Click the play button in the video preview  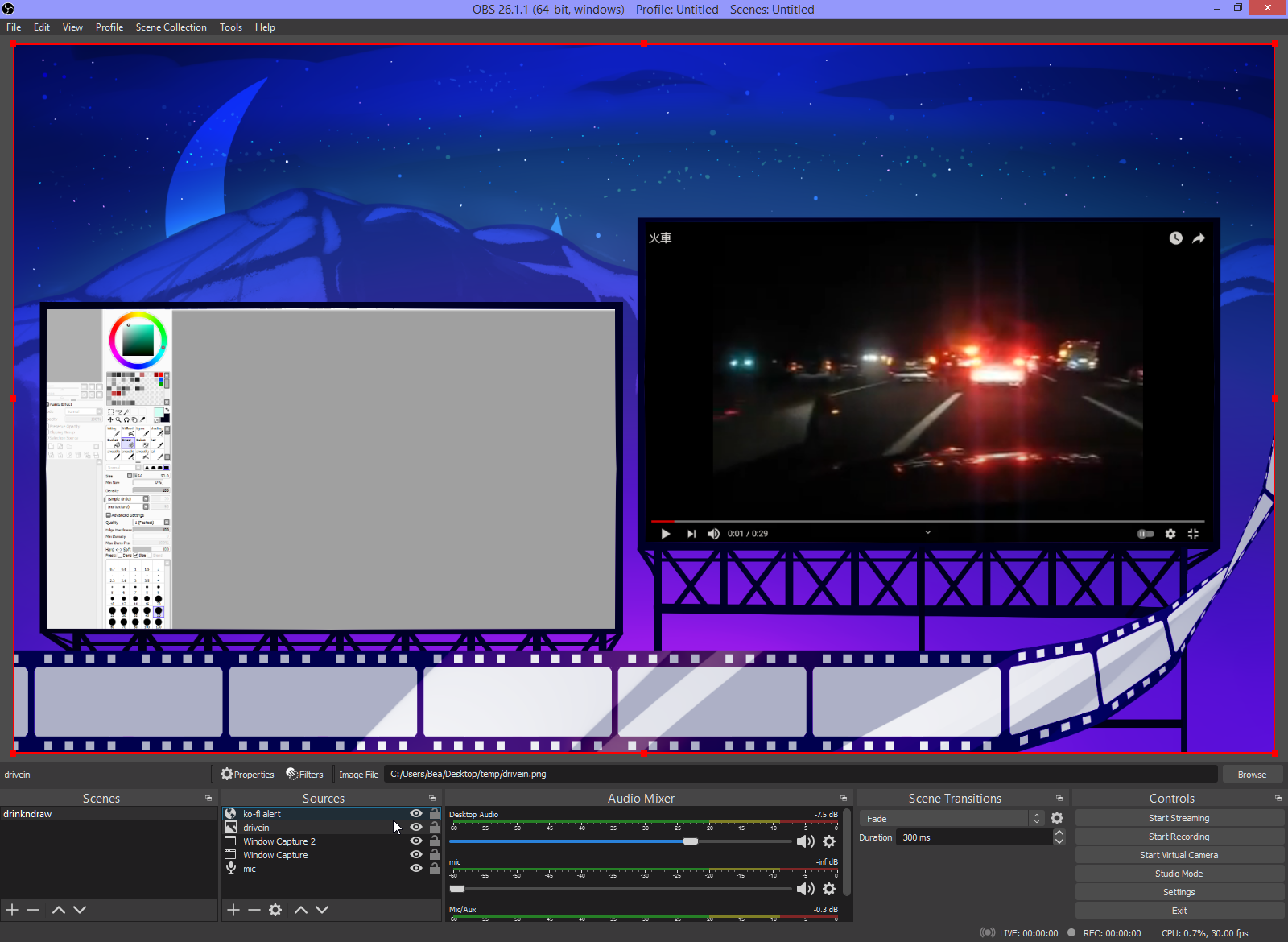[x=666, y=534]
